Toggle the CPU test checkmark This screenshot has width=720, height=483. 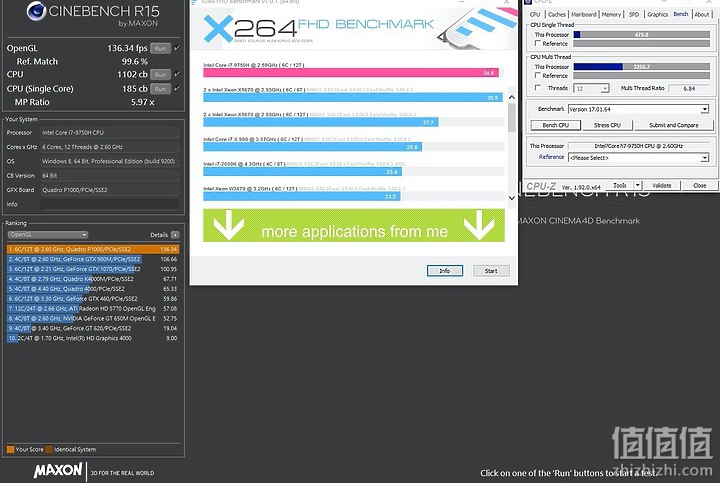pyautogui.click(x=177, y=74)
